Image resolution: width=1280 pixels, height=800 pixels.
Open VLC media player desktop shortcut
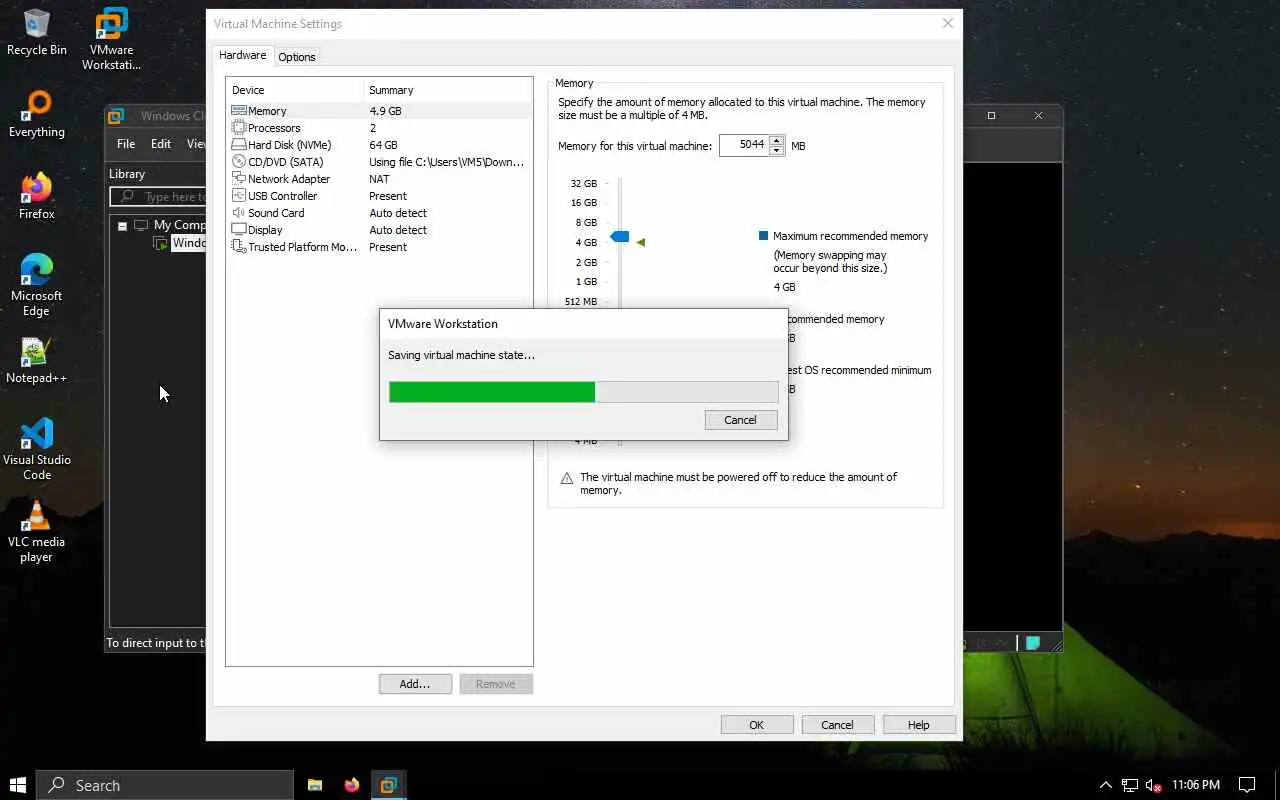(37, 531)
